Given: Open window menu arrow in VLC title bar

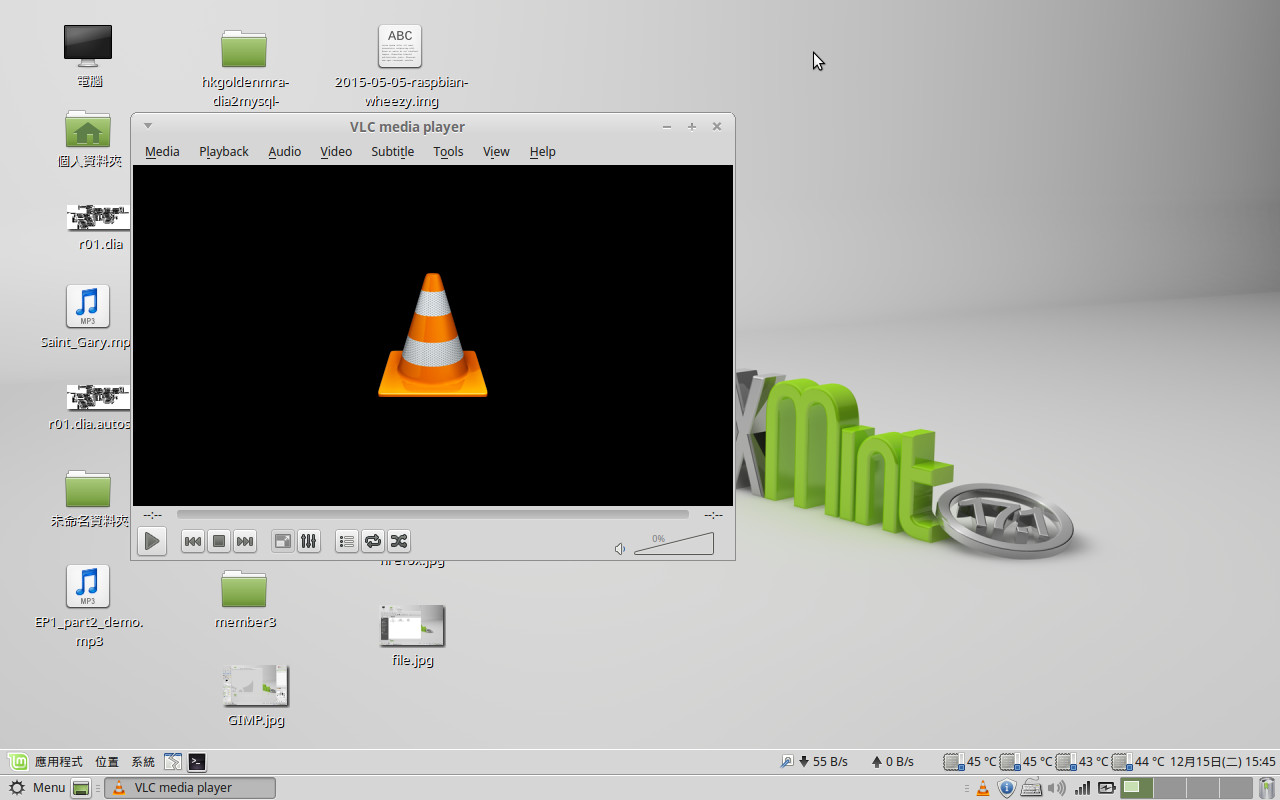Looking at the screenshot, I should pos(148,126).
